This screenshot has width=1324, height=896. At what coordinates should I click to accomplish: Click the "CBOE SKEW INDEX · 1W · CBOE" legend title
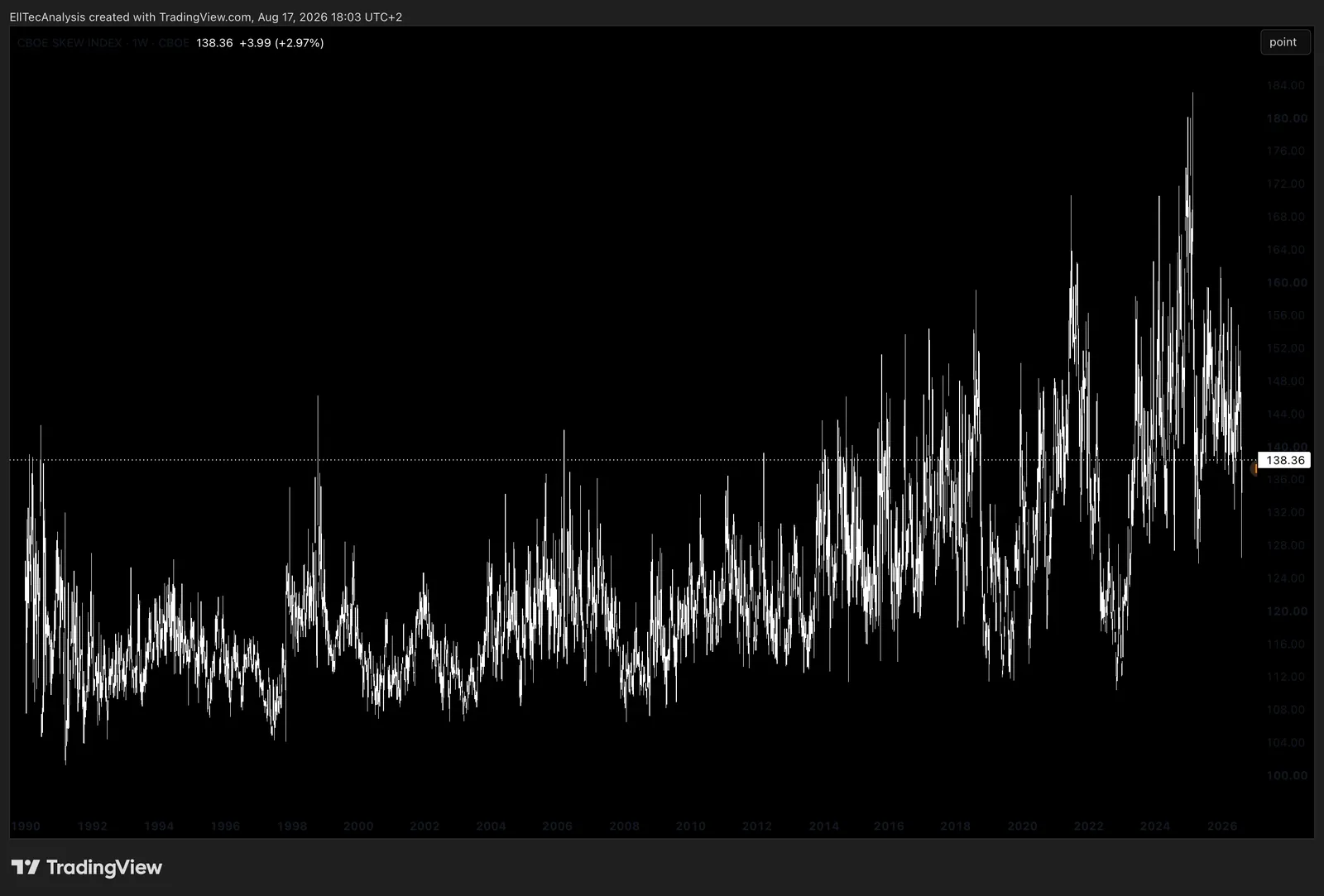point(103,43)
